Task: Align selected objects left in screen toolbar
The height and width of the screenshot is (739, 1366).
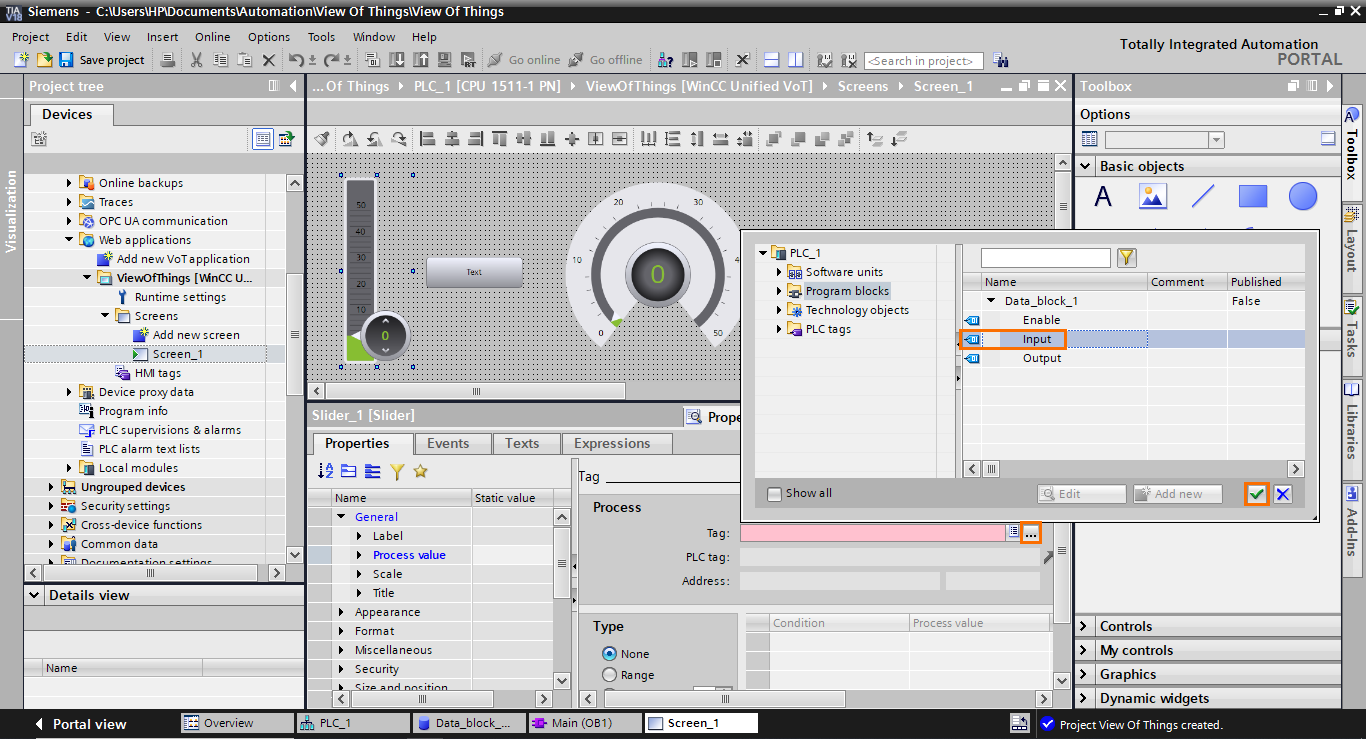Action: tap(428, 138)
